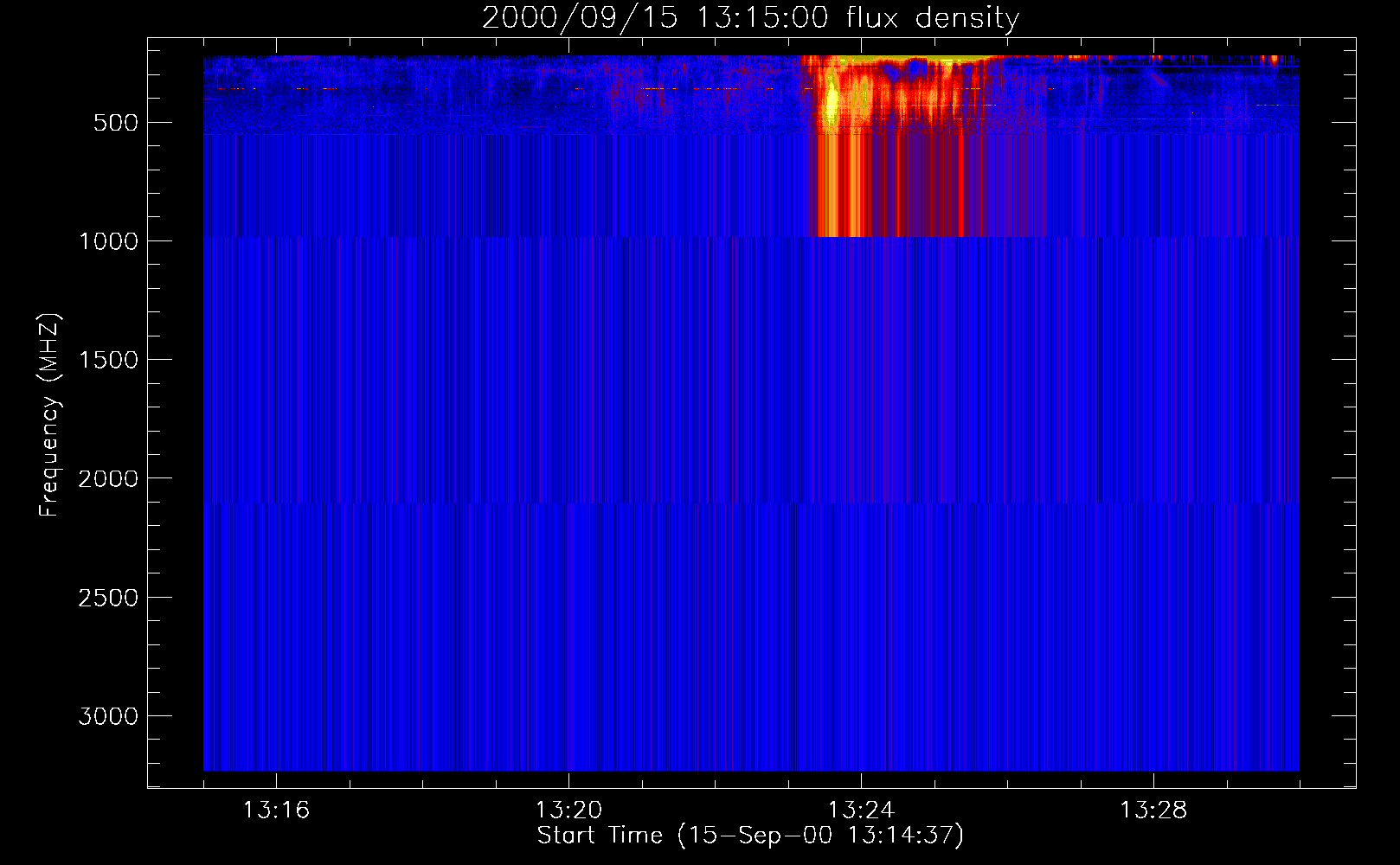Click the blue spectrogram area at 2500 MHz above 13:20

tap(568, 597)
